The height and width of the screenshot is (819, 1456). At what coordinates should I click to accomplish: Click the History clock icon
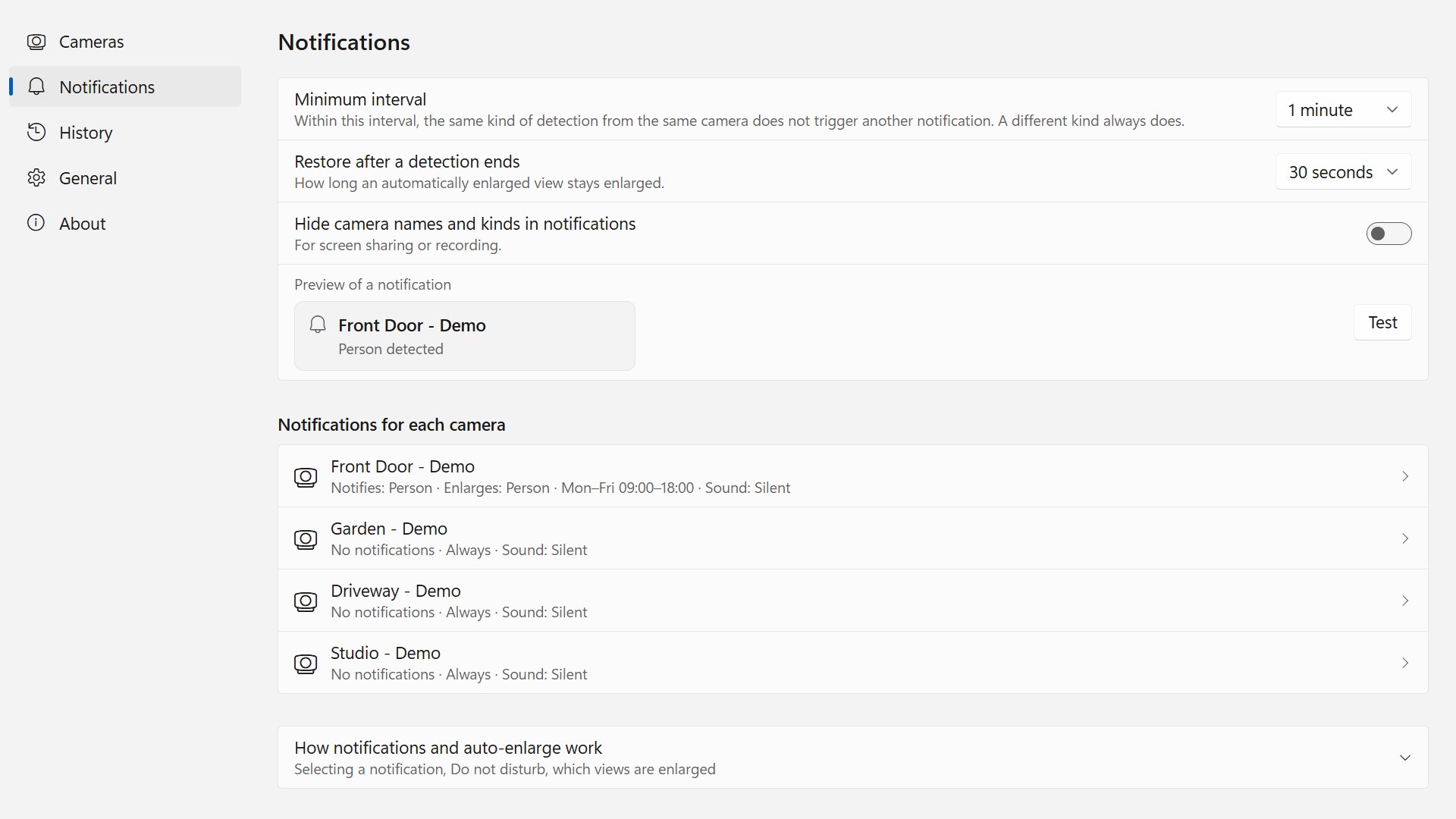(x=36, y=133)
